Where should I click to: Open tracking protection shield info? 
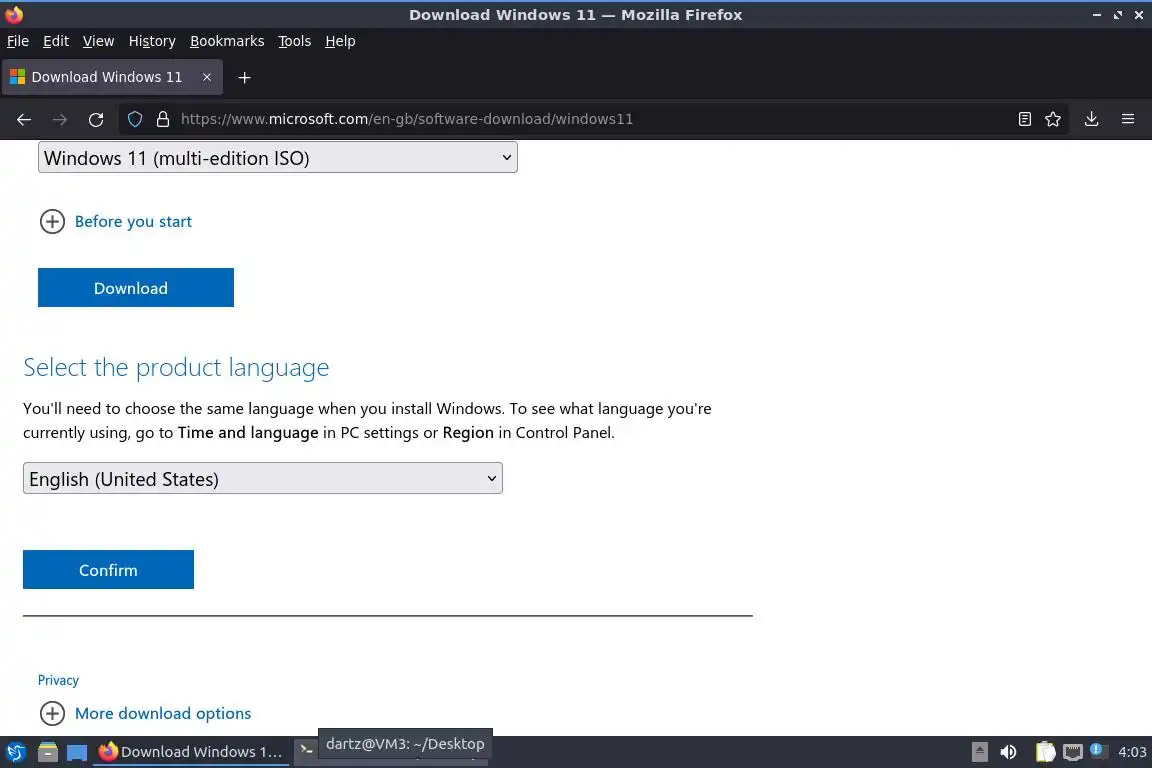pyautogui.click(x=134, y=119)
